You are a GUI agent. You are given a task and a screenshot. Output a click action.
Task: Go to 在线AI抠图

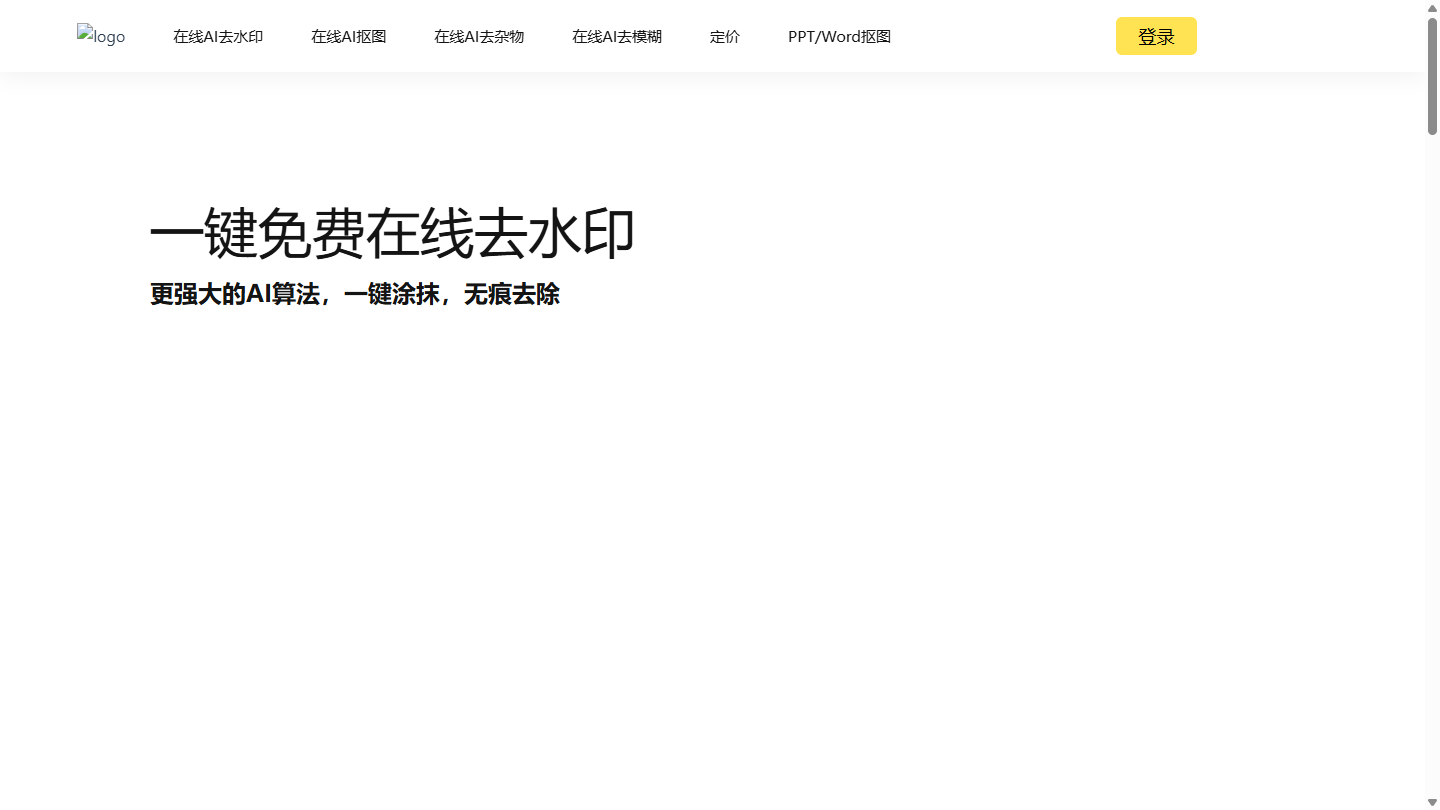point(348,37)
